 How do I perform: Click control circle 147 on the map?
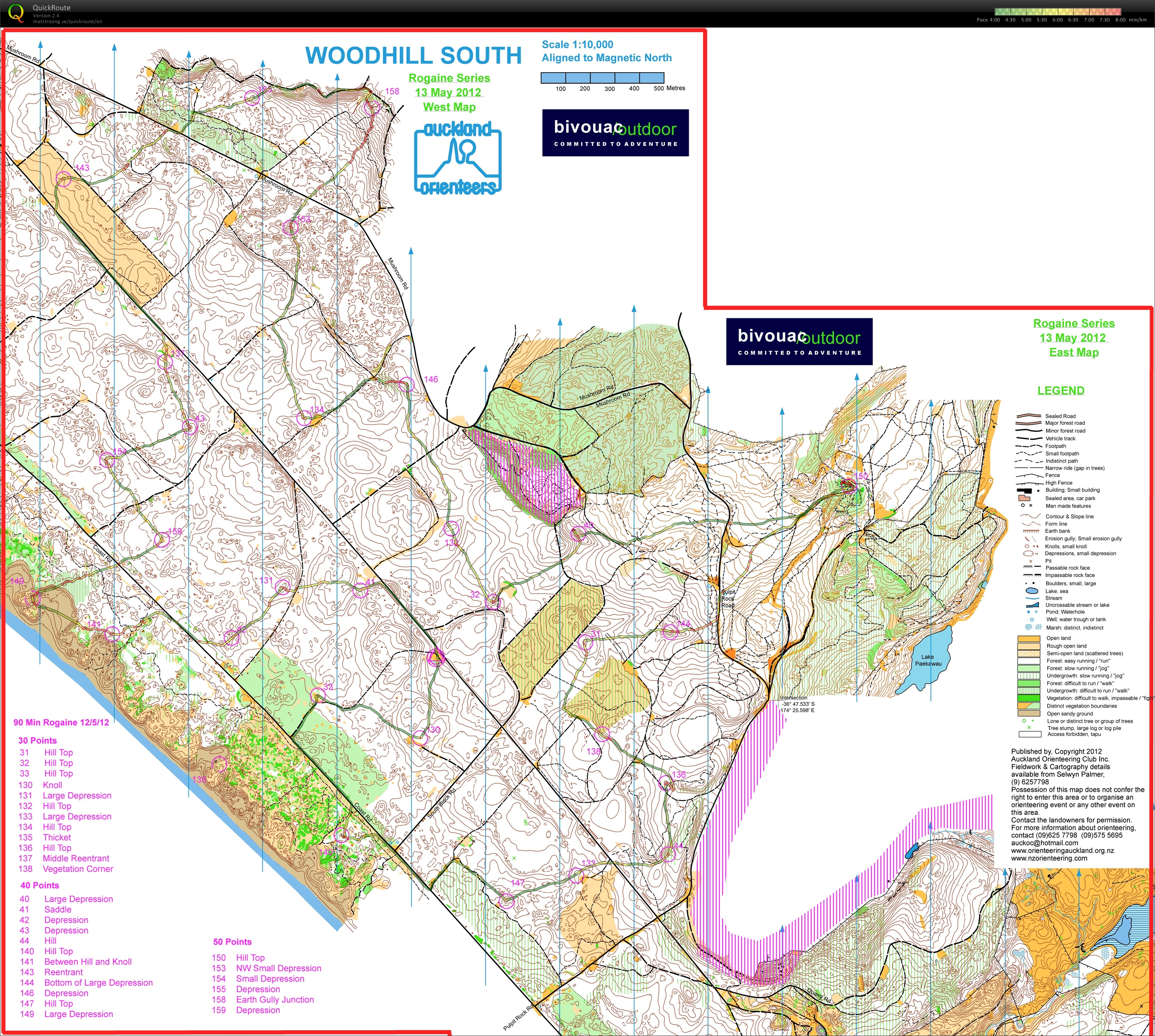[x=506, y=901]
